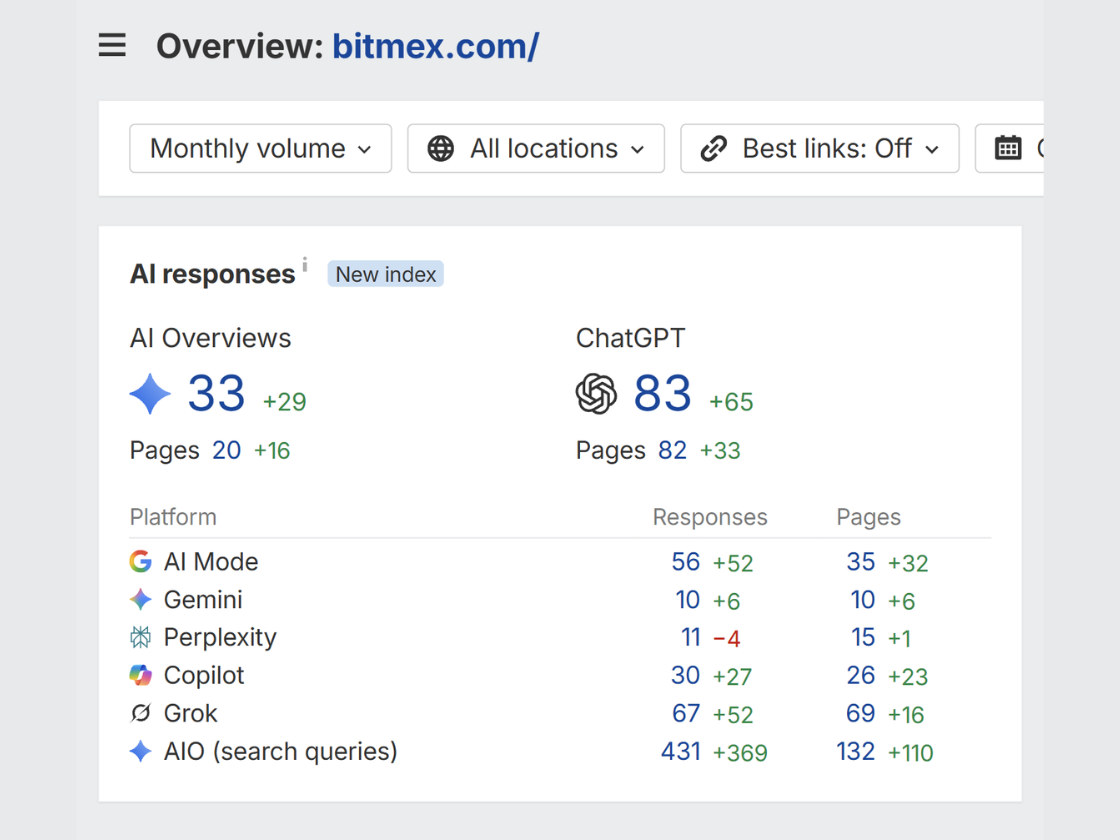Click the AIO (search queries) label
This screenshot has width=1120, height=840.
280,751
